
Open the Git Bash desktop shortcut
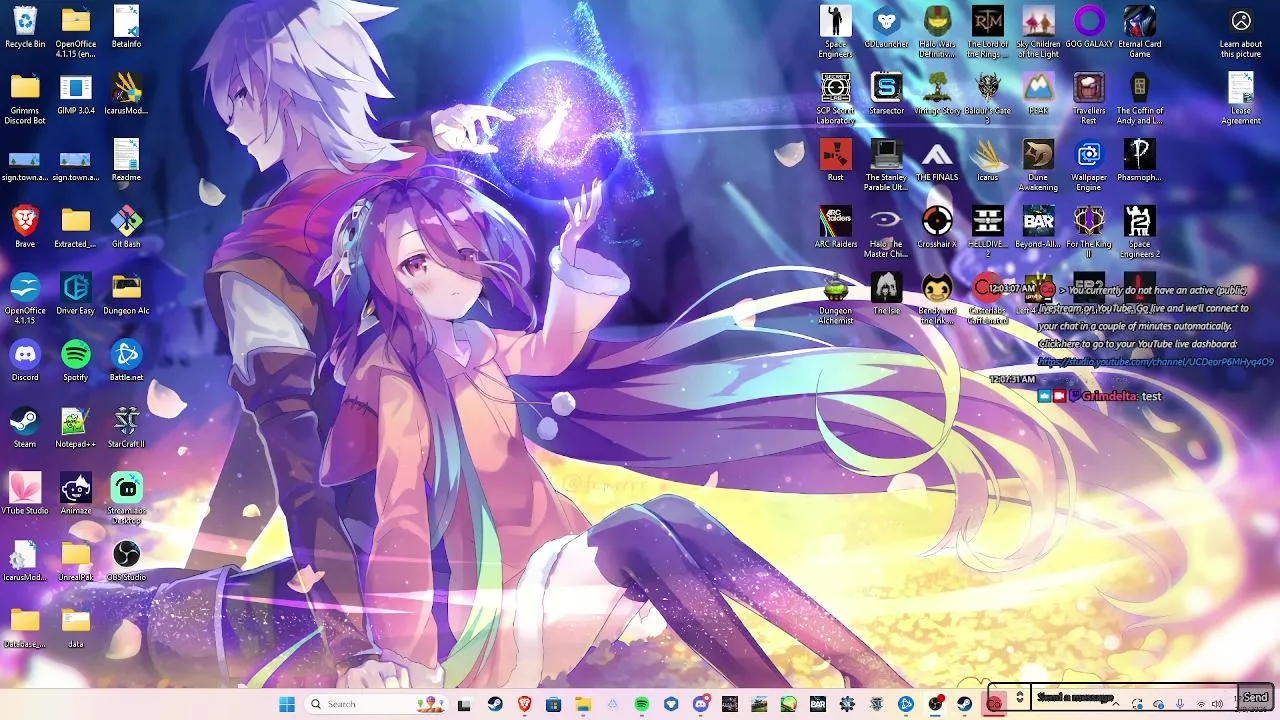click(x=126, y=228)
